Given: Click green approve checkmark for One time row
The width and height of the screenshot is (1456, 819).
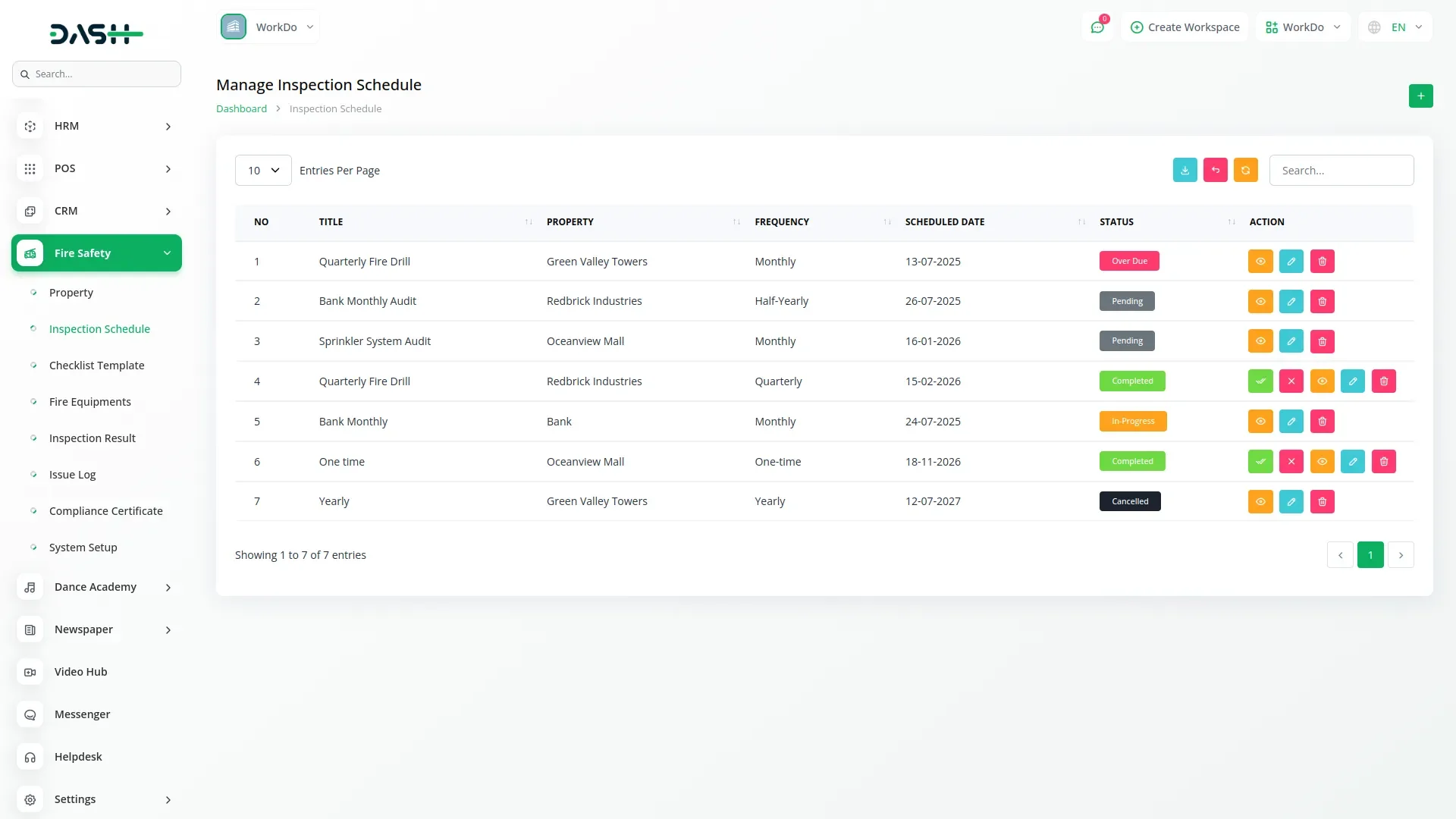Looking at the screenshot, I should pos(1260,461).
